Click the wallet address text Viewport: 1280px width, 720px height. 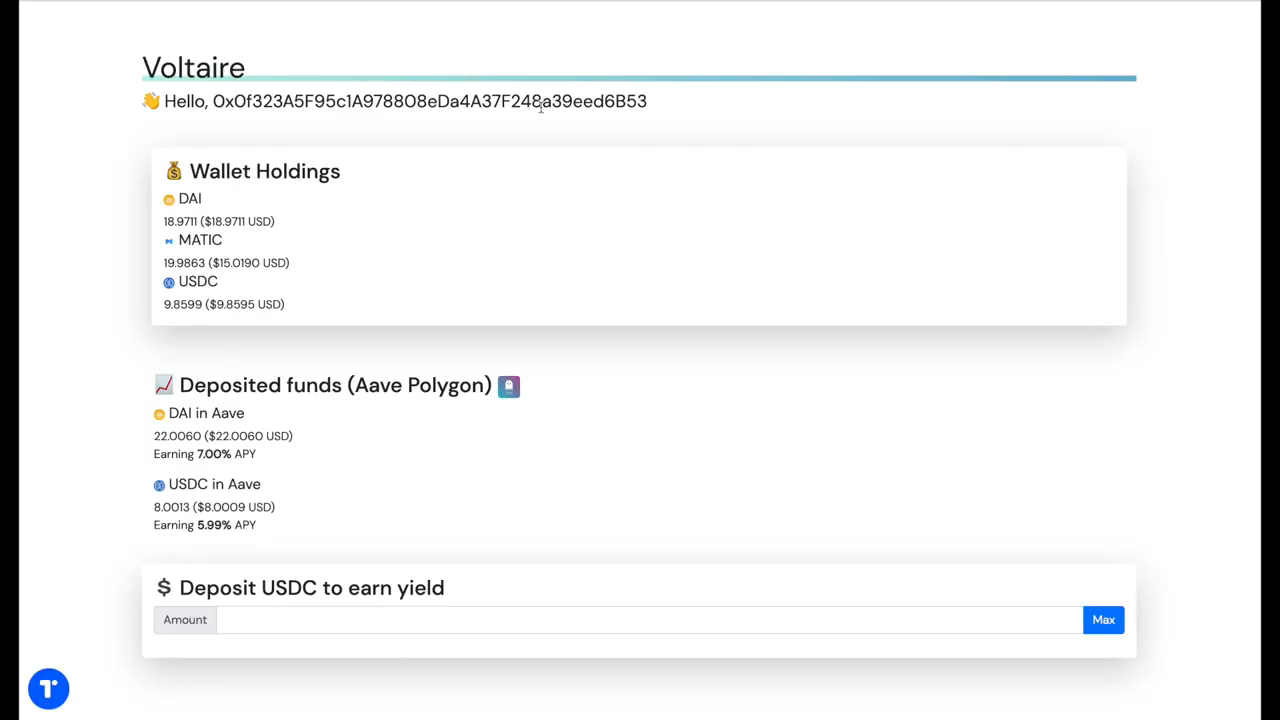(430, 101)
